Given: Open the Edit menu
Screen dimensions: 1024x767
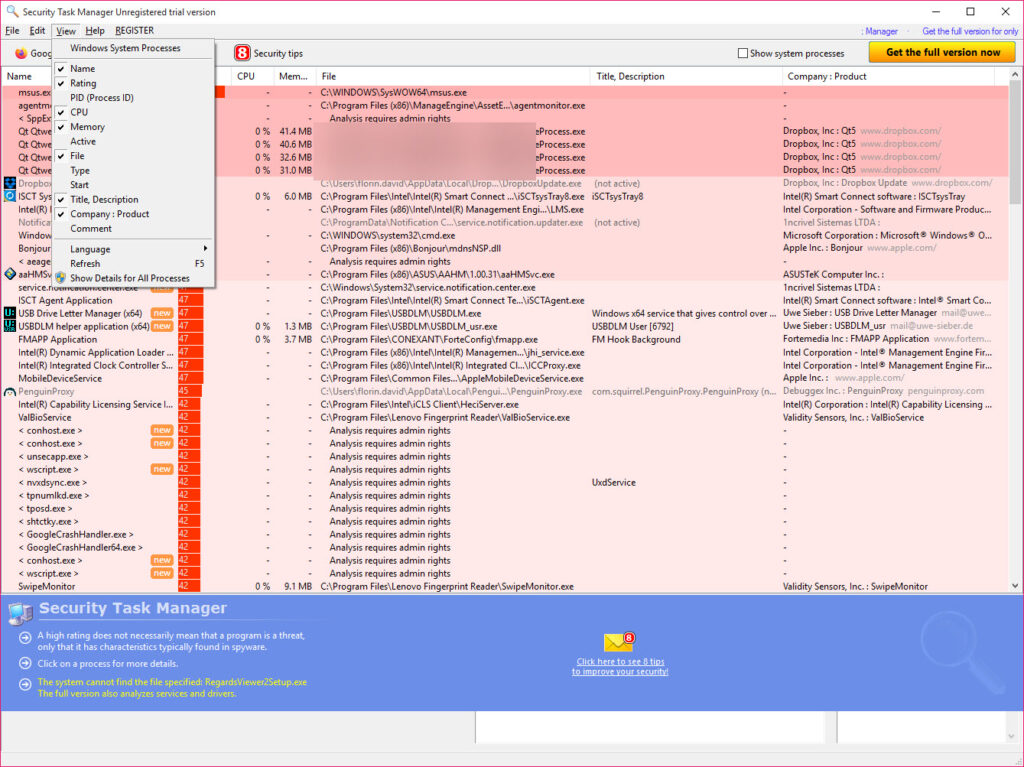Looking at the screenshot, I should point(37,31).
